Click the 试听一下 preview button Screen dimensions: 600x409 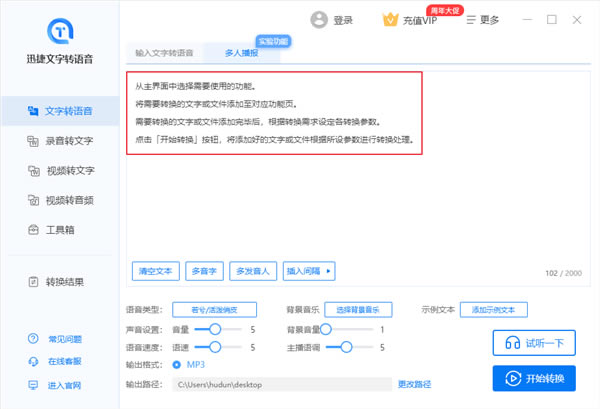pos(534,343)
